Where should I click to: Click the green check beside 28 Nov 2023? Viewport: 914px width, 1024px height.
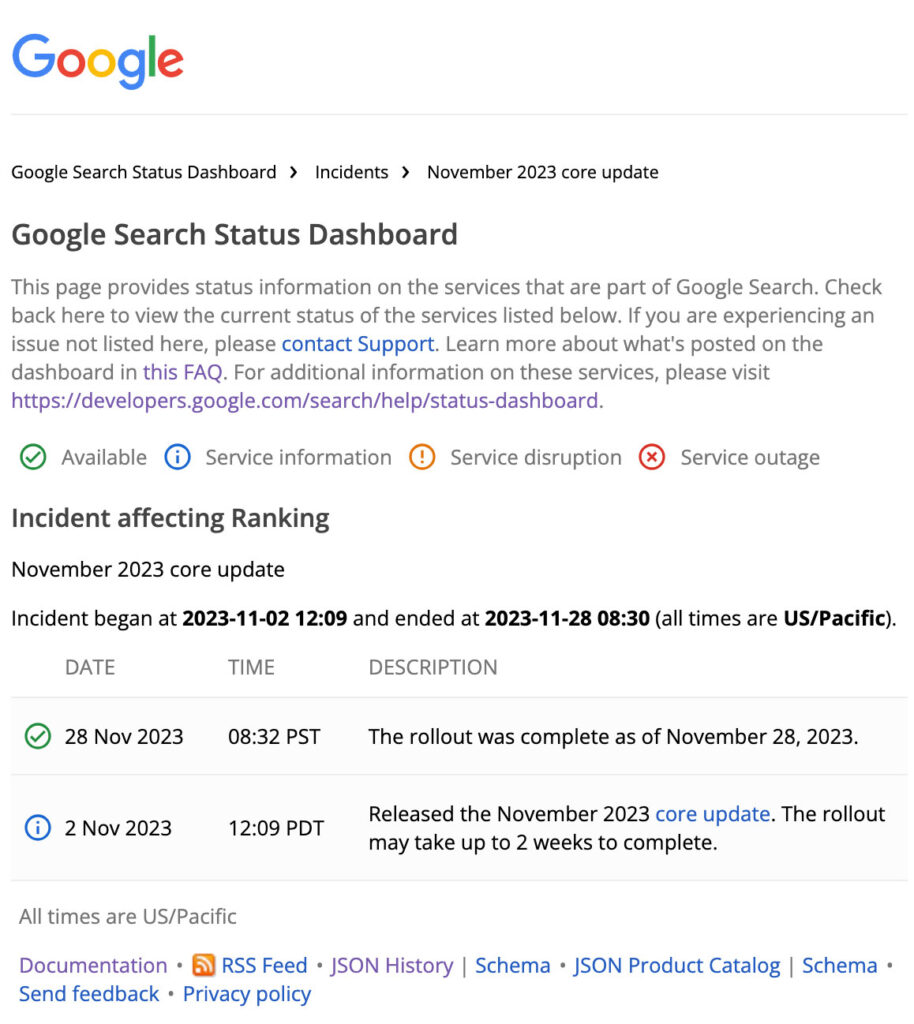pos(36,737)
